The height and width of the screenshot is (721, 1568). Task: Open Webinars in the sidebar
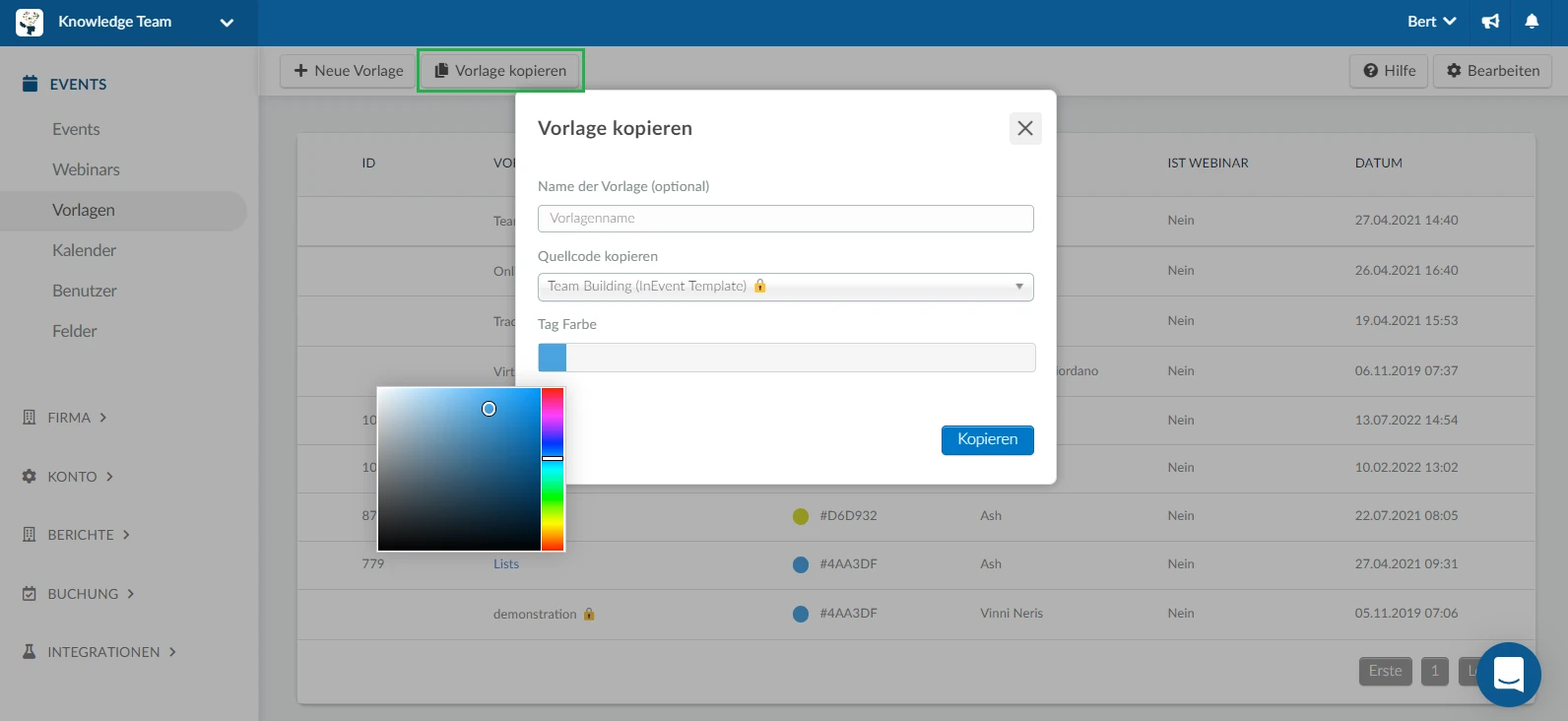tap(86, 169)
